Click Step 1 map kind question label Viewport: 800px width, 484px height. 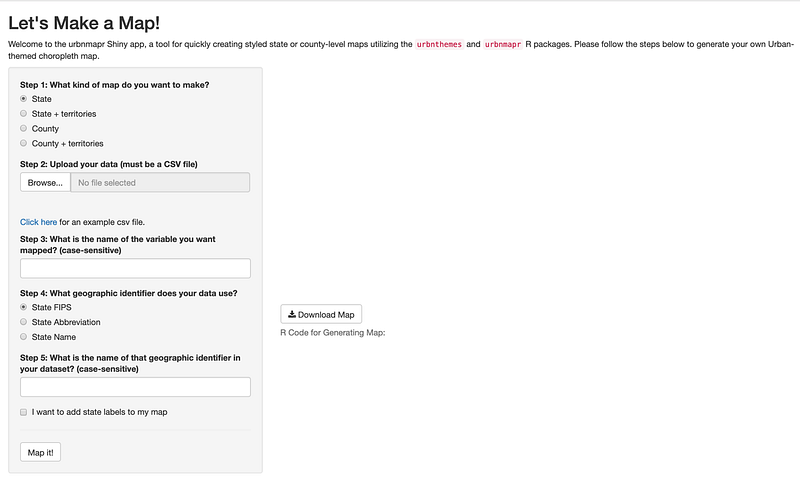tap(115, 85)
